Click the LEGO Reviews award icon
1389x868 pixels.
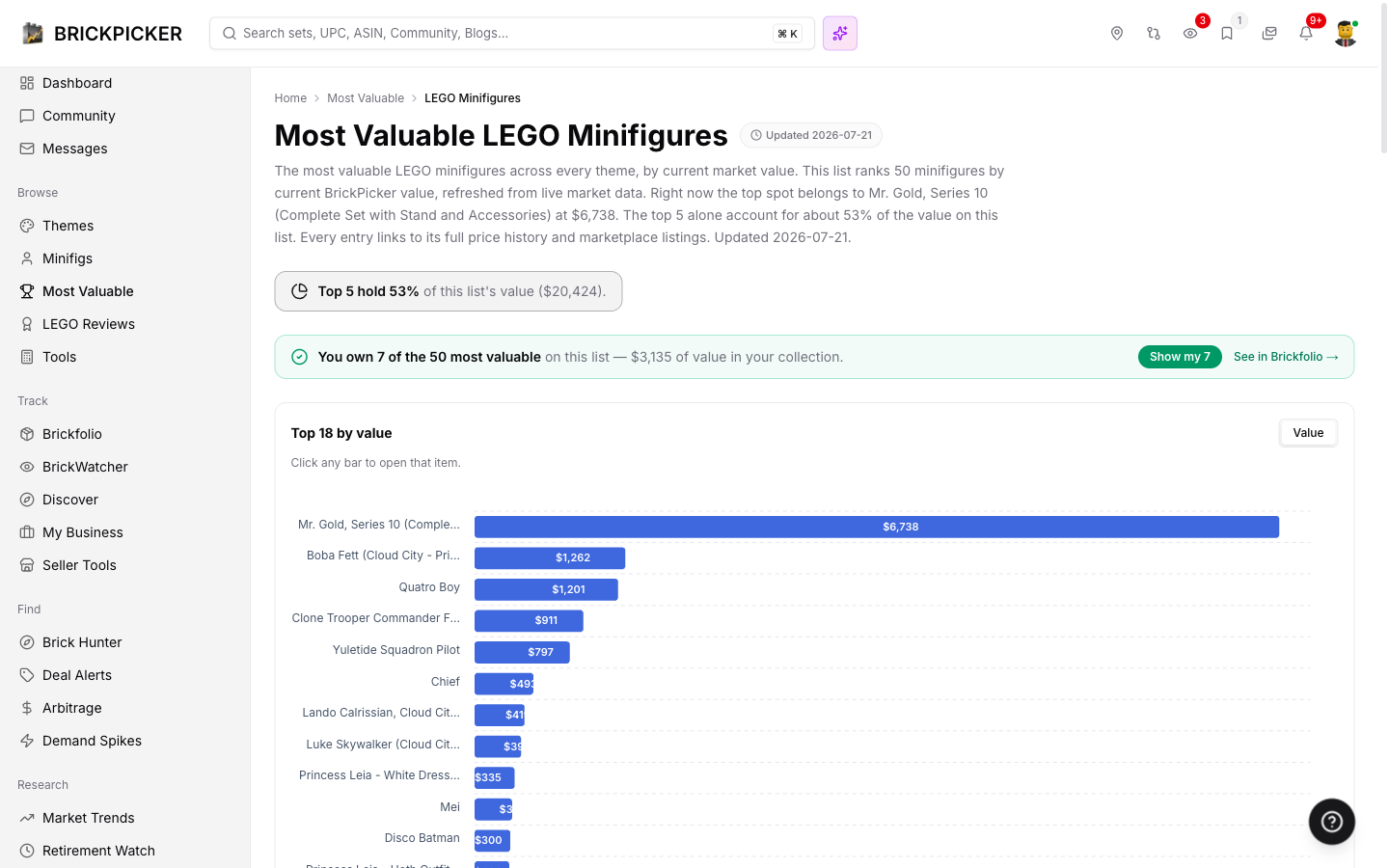[27, 324]
